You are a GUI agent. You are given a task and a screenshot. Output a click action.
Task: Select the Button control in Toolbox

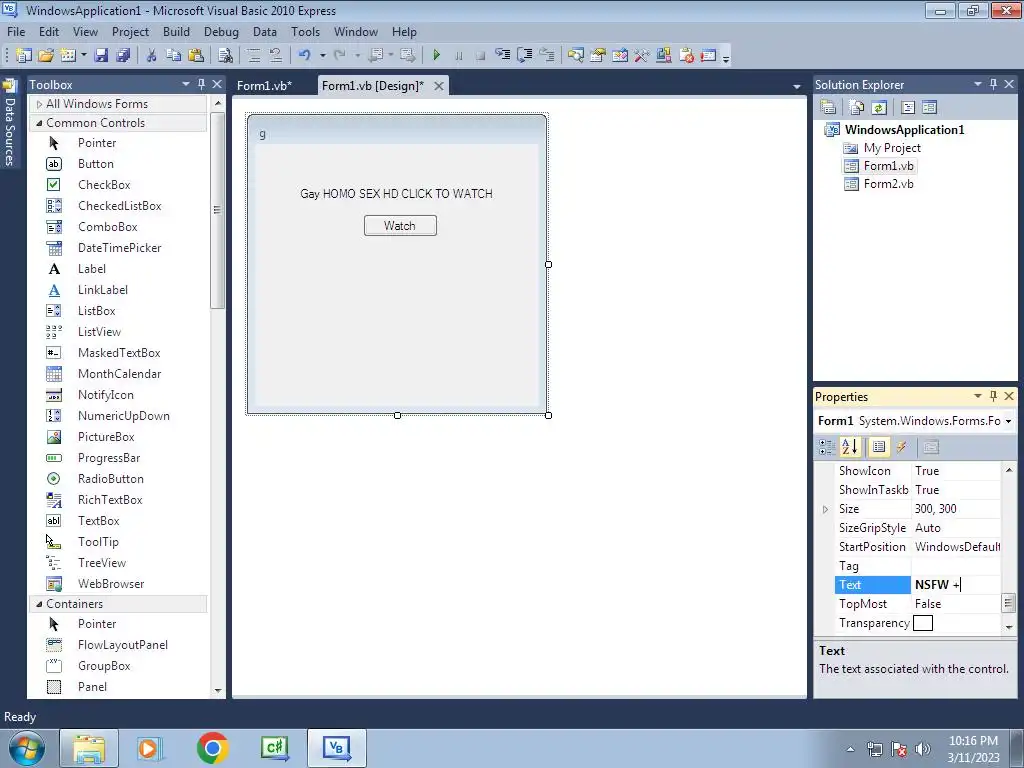(x=96, y=164)
